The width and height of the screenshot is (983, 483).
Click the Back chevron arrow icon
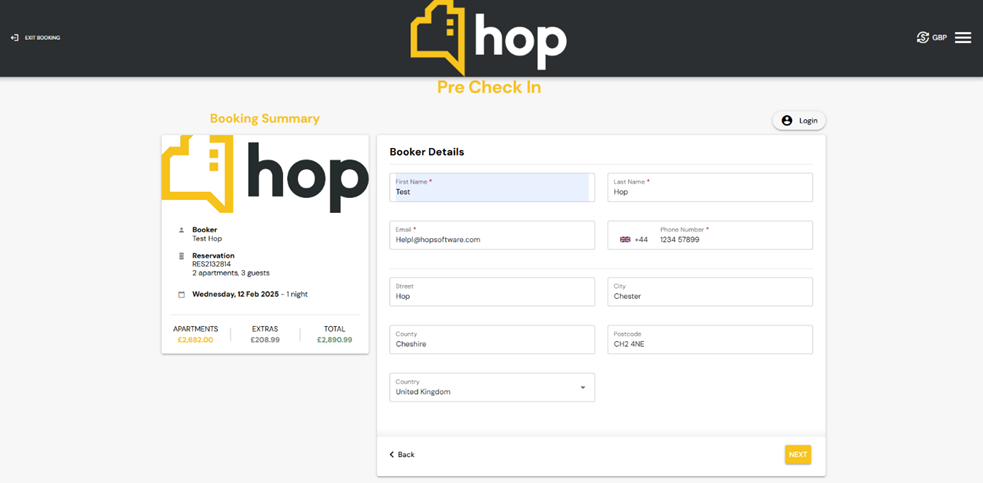[x=392, y=455]
